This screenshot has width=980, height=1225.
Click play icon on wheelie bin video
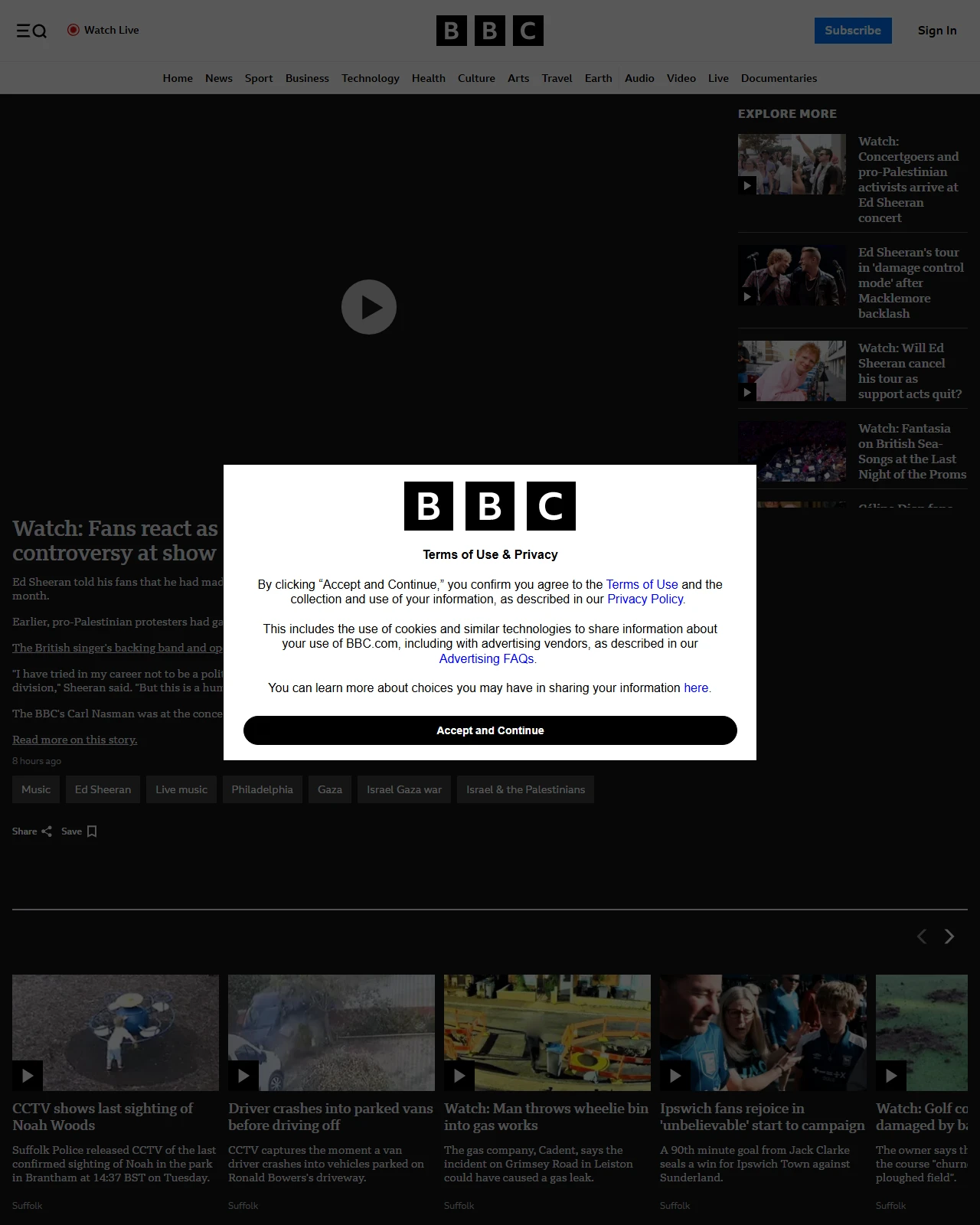(x=459, y=1076)
